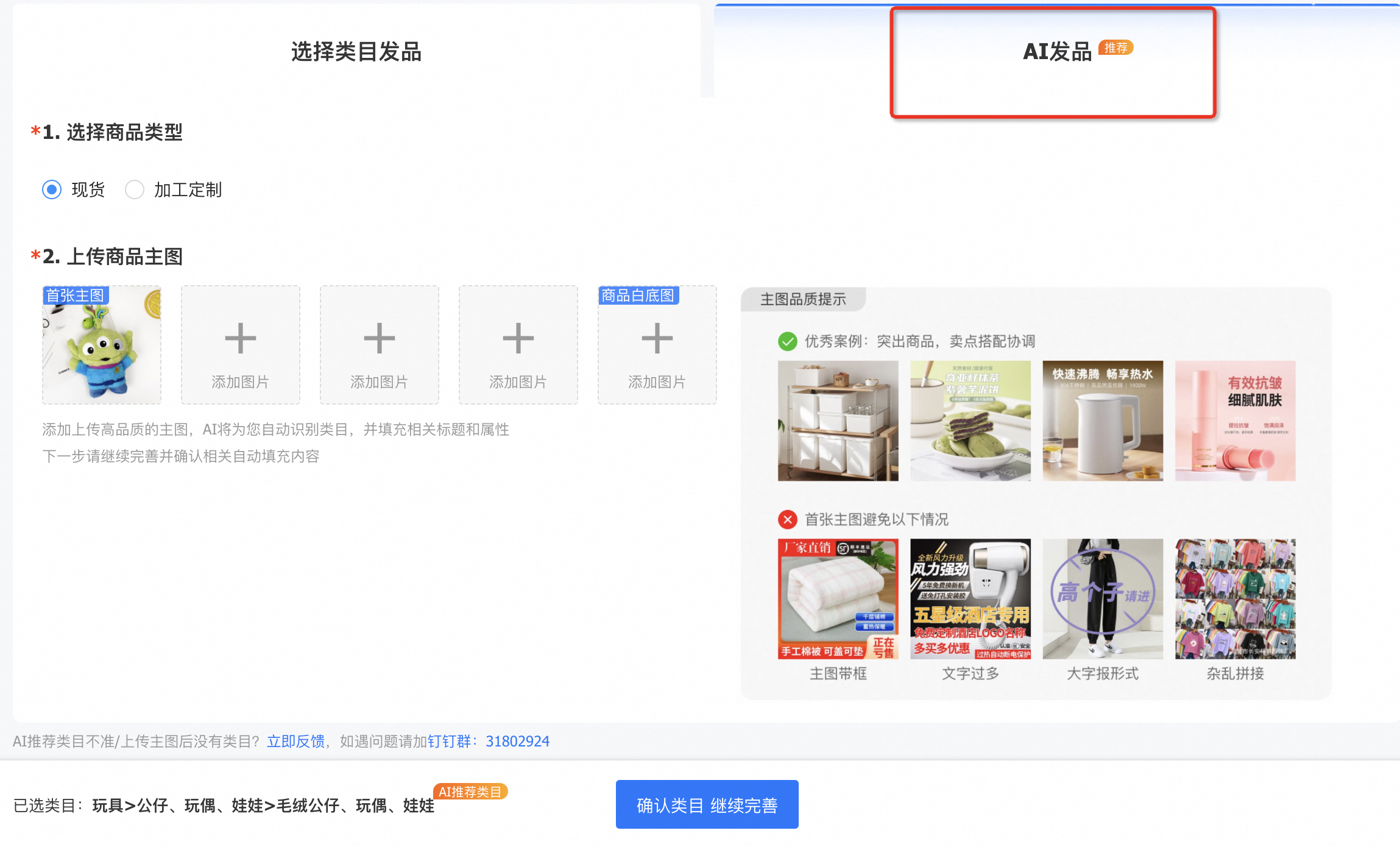Add image in third upload slot

coord(380,346)
